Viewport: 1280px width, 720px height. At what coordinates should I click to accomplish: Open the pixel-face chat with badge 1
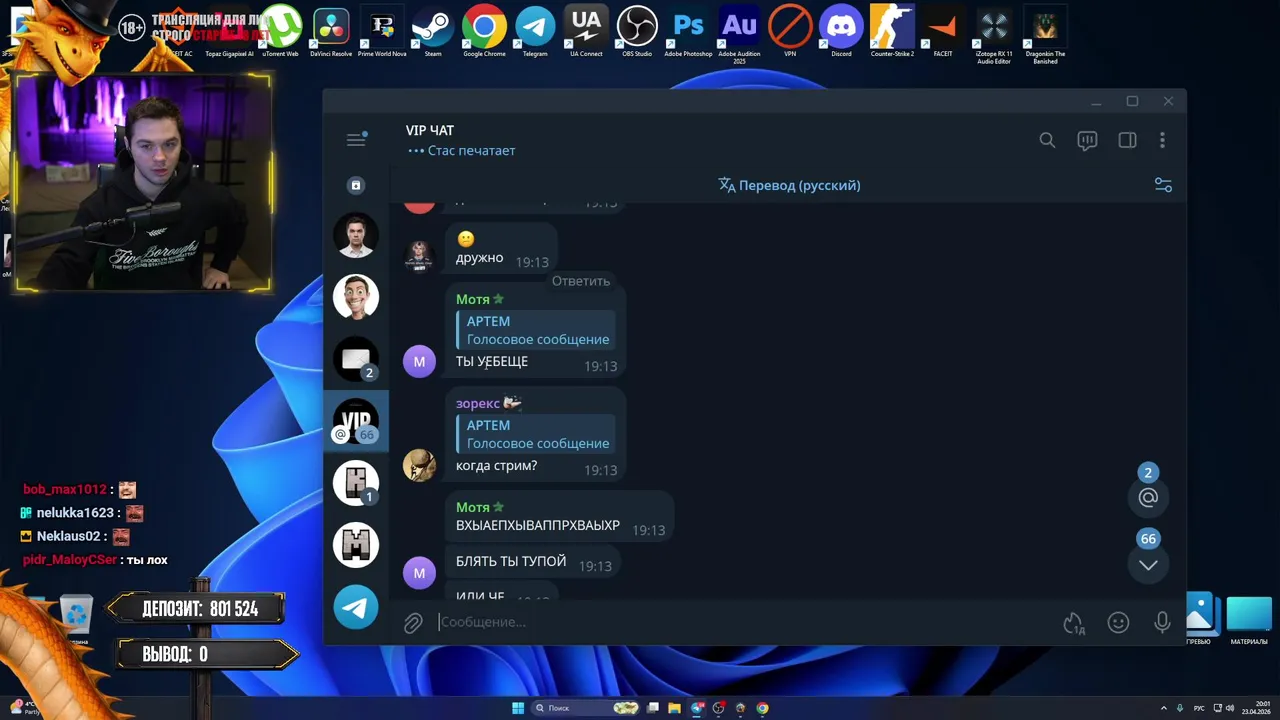356,483
